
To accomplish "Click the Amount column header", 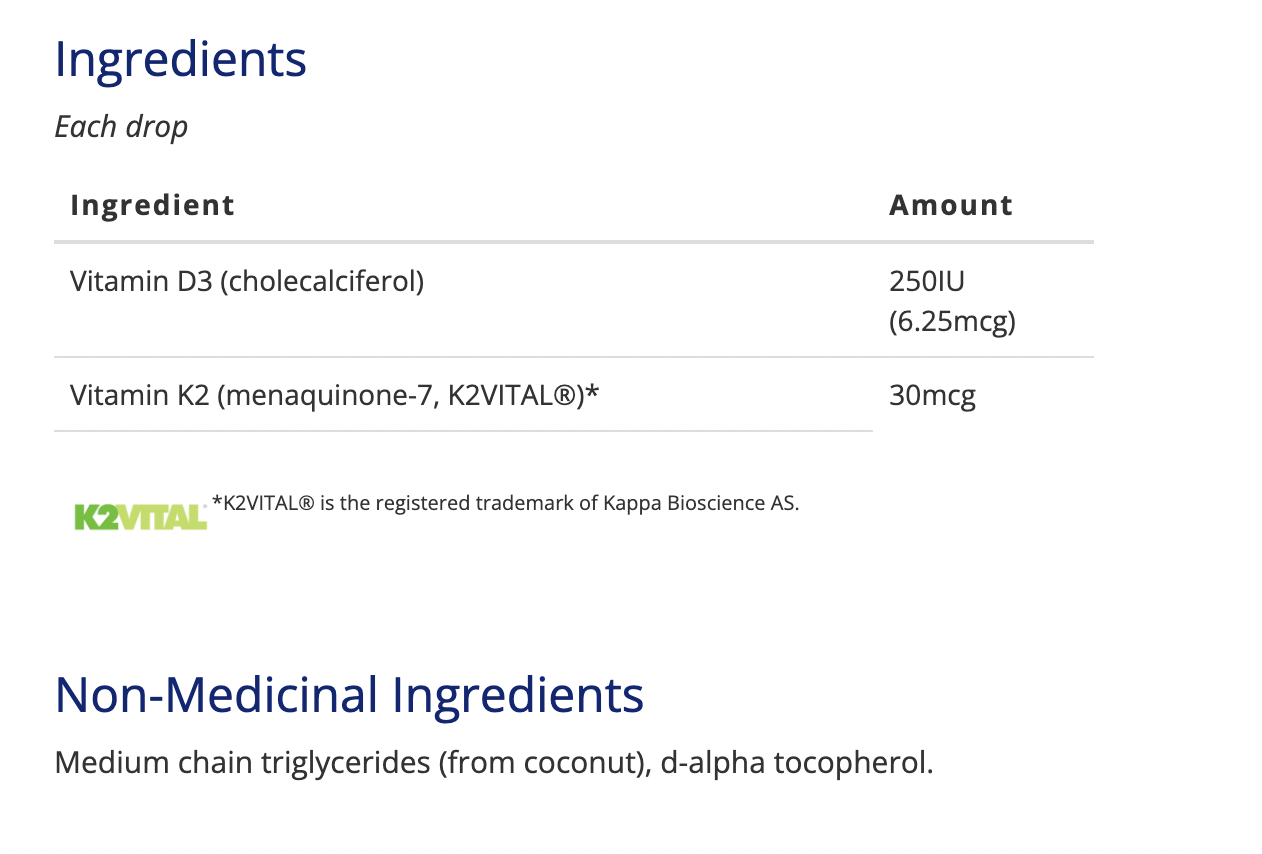I will tap(951, 205).
